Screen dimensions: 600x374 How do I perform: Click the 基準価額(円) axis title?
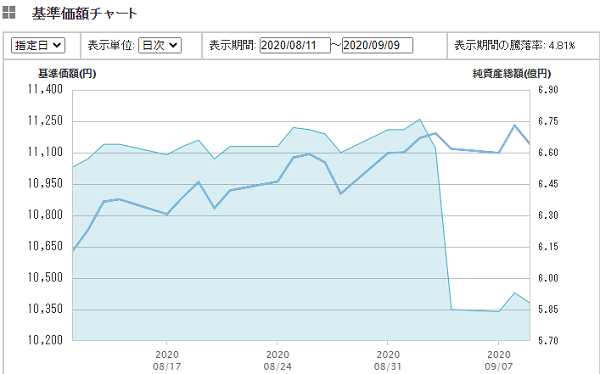(67, 73)
